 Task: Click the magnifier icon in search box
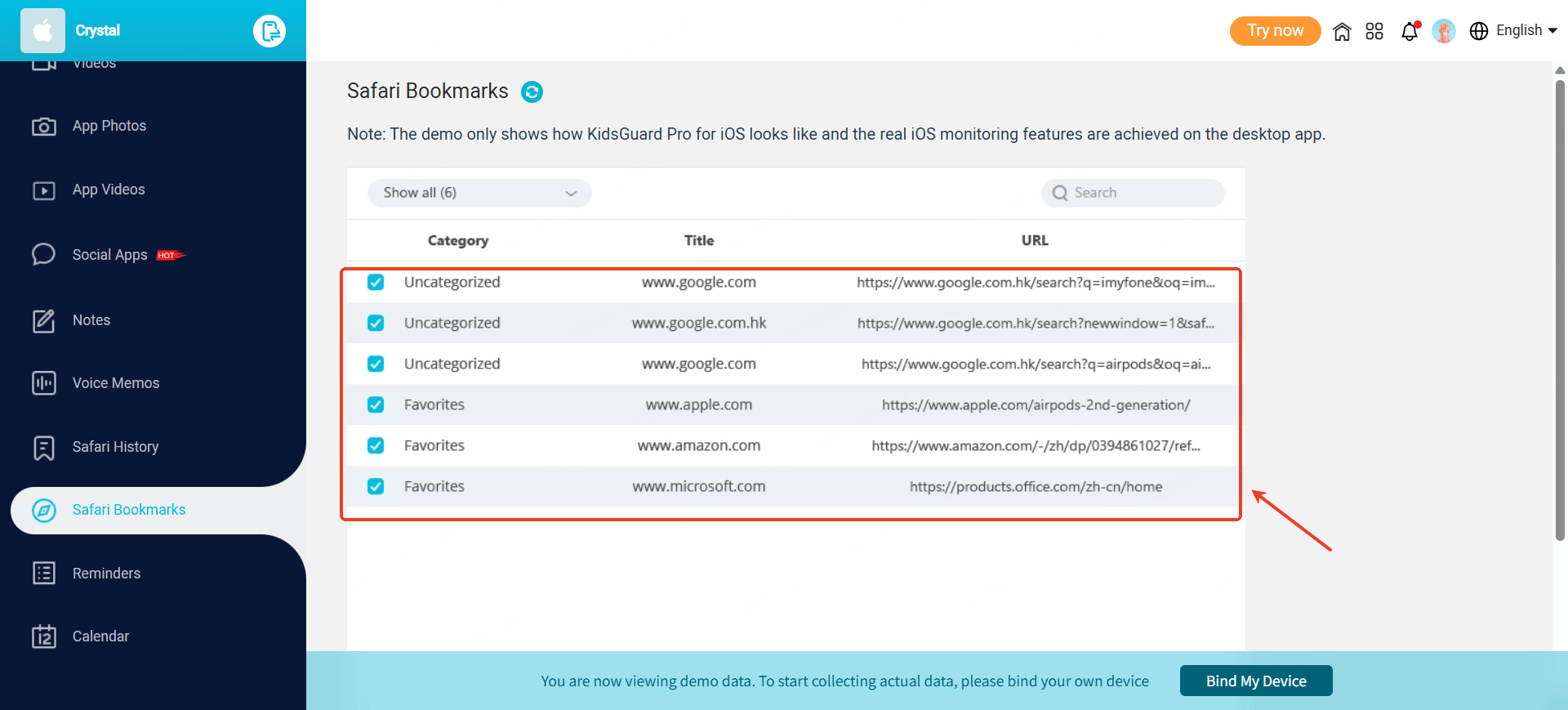click(1060, 193)
